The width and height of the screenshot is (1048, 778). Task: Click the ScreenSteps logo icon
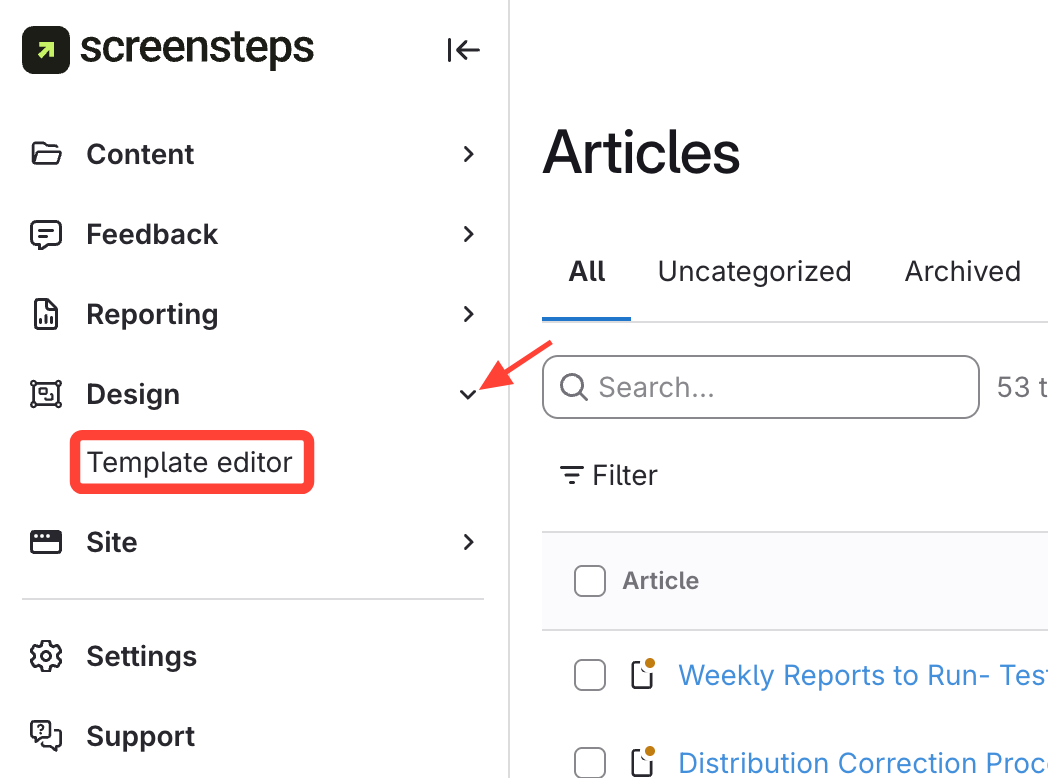coord(46,50)
